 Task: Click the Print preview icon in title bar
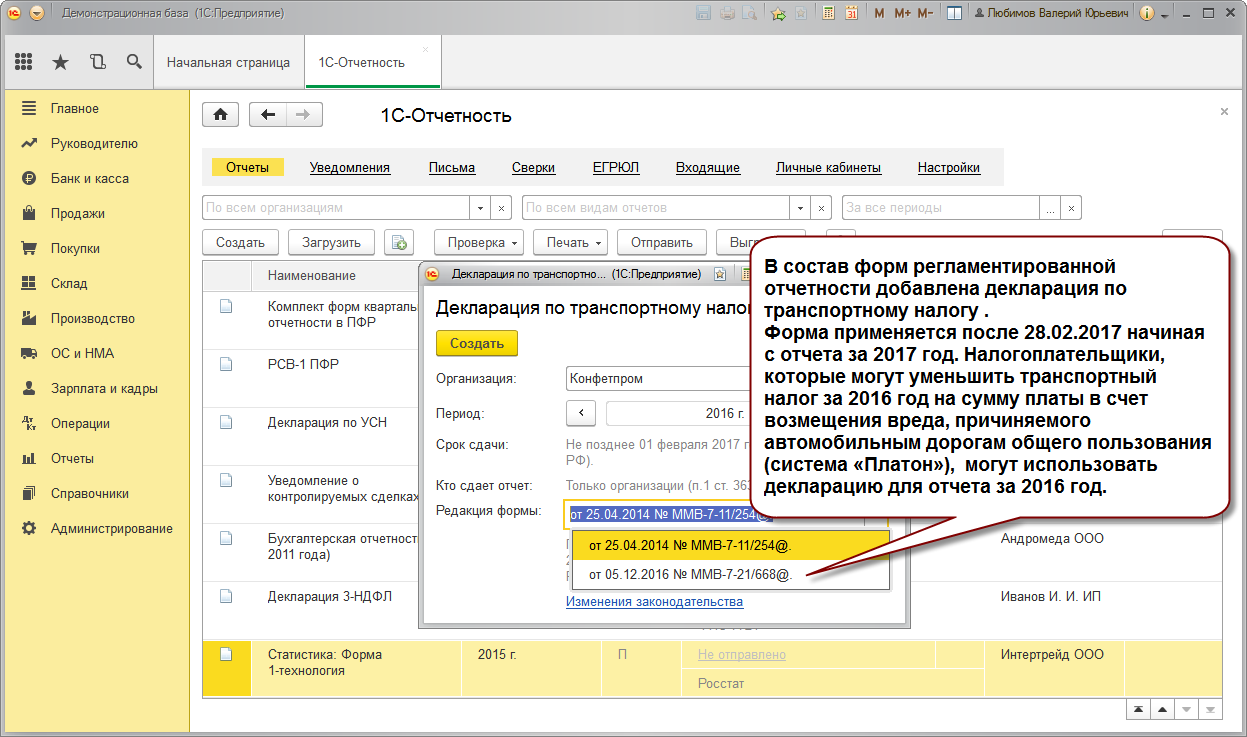tap(749, 13)
